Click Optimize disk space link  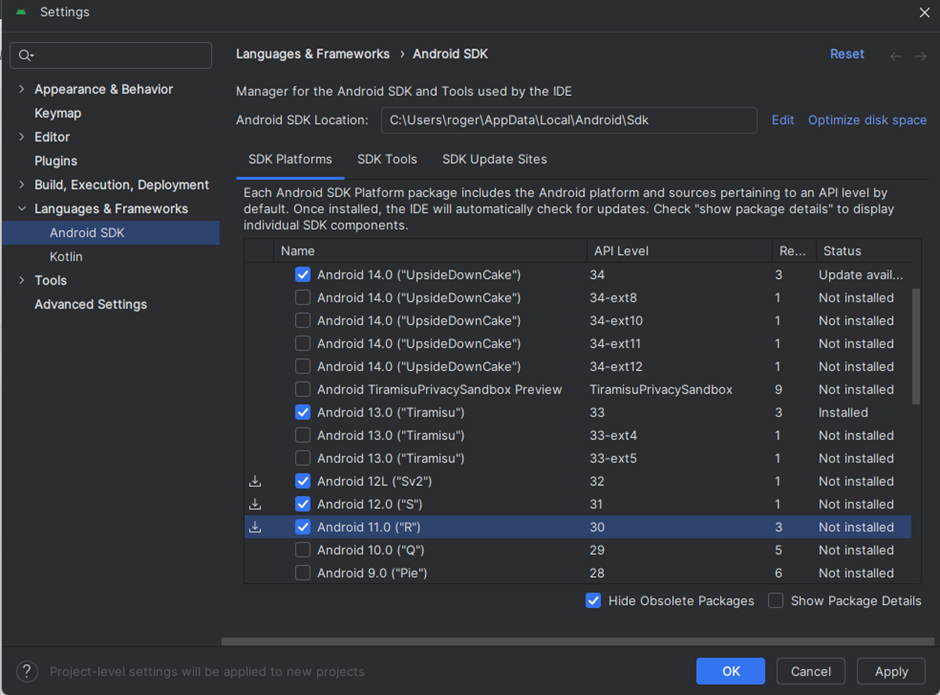coord(867,120)
